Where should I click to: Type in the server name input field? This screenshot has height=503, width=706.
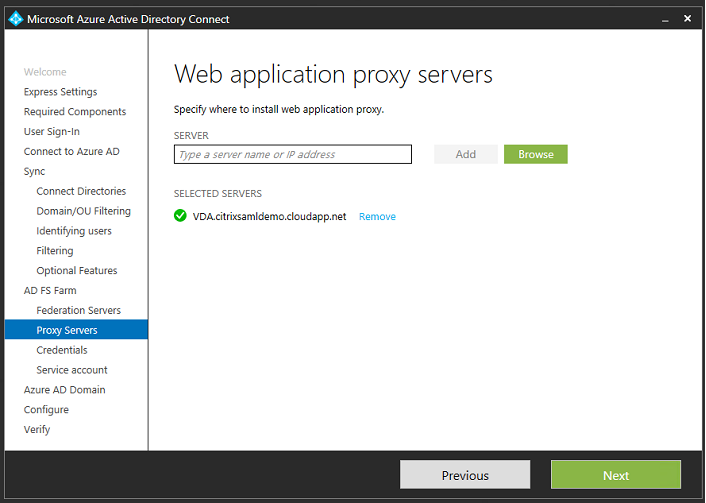(292, 154)
